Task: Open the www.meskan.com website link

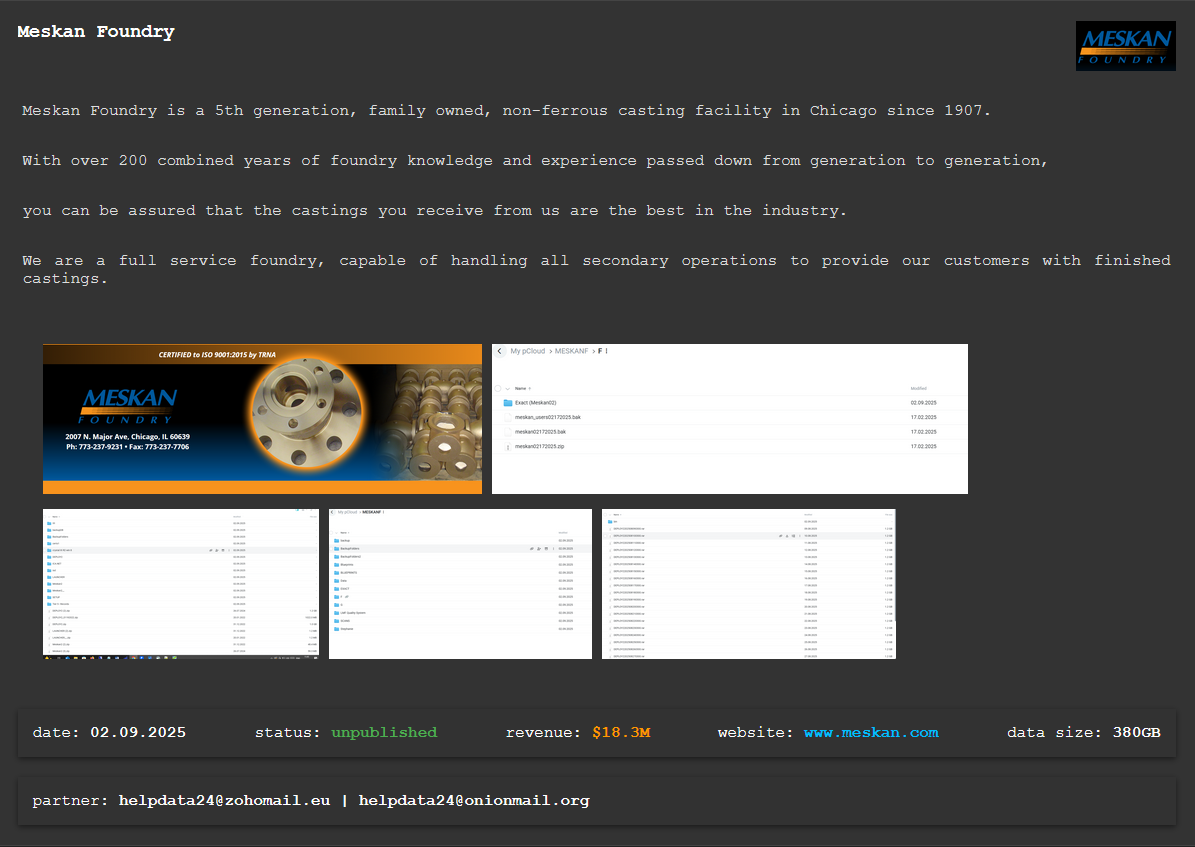Action: point(871,733)
